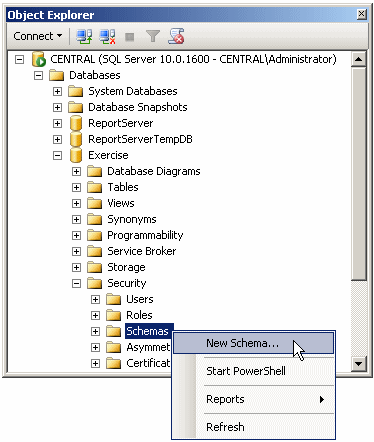
Task: Expand the Tables node
Action: coord(77,188)
